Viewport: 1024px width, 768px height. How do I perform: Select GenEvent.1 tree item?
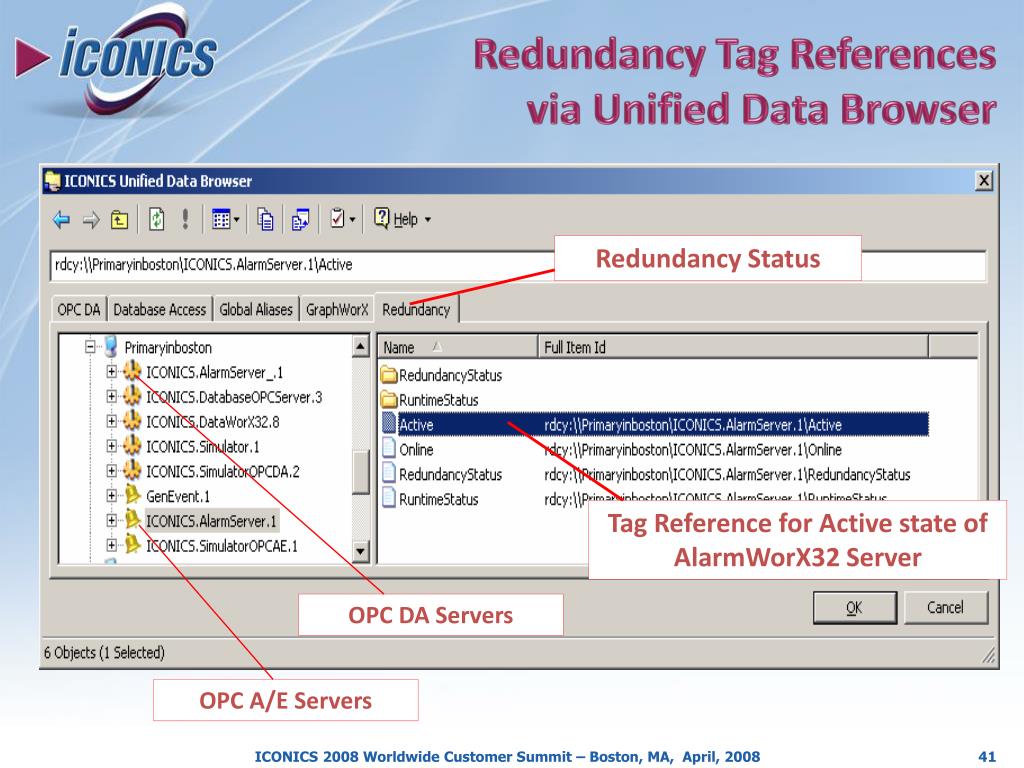click(178, 496)
